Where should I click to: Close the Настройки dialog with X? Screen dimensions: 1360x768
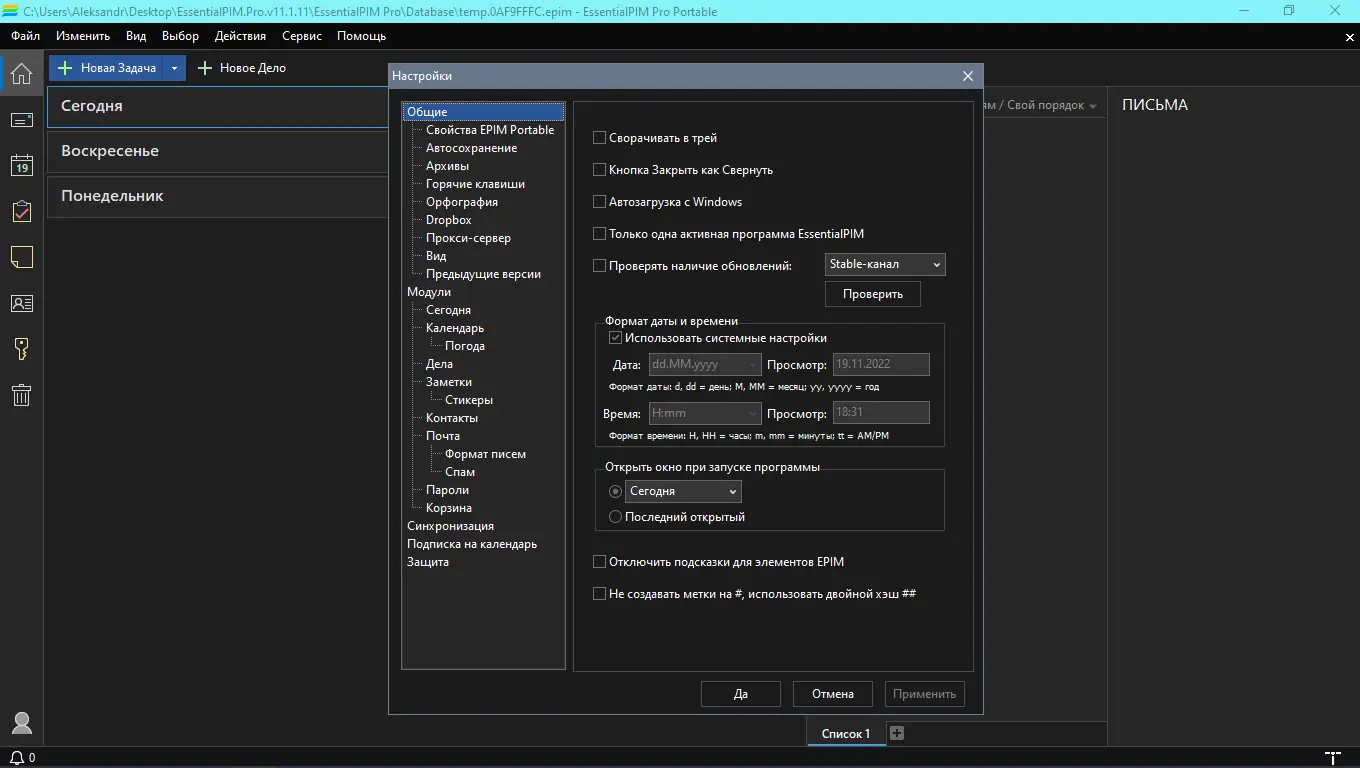point(968,76)
